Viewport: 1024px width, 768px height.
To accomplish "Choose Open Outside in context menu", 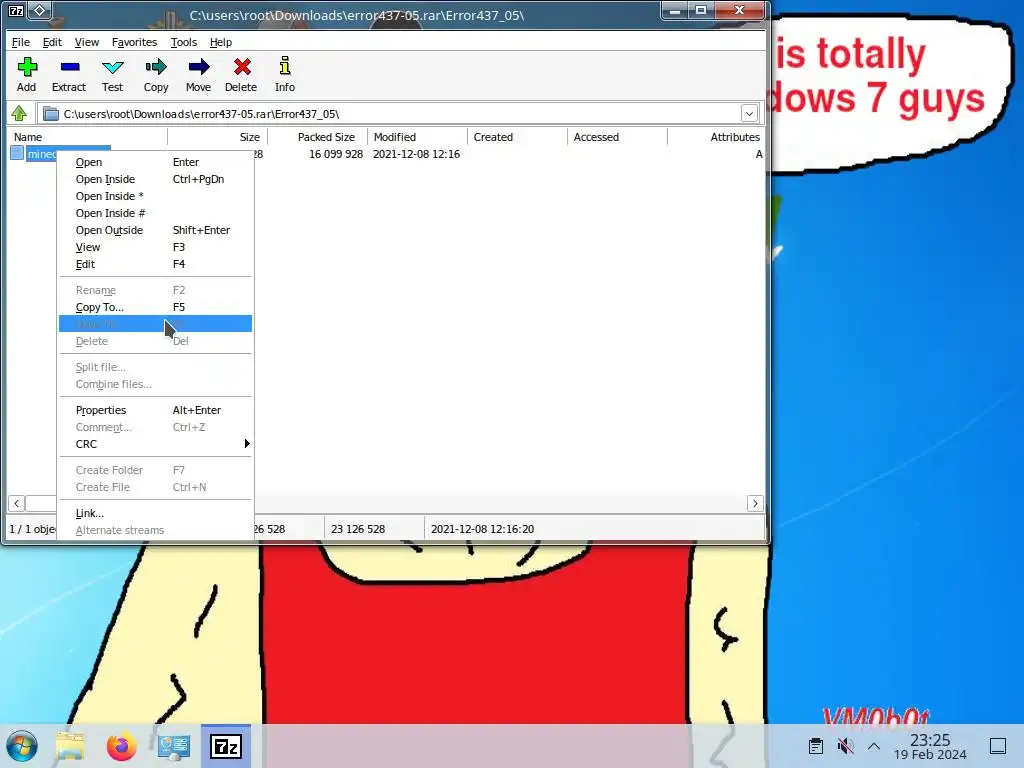I will 155,230.
